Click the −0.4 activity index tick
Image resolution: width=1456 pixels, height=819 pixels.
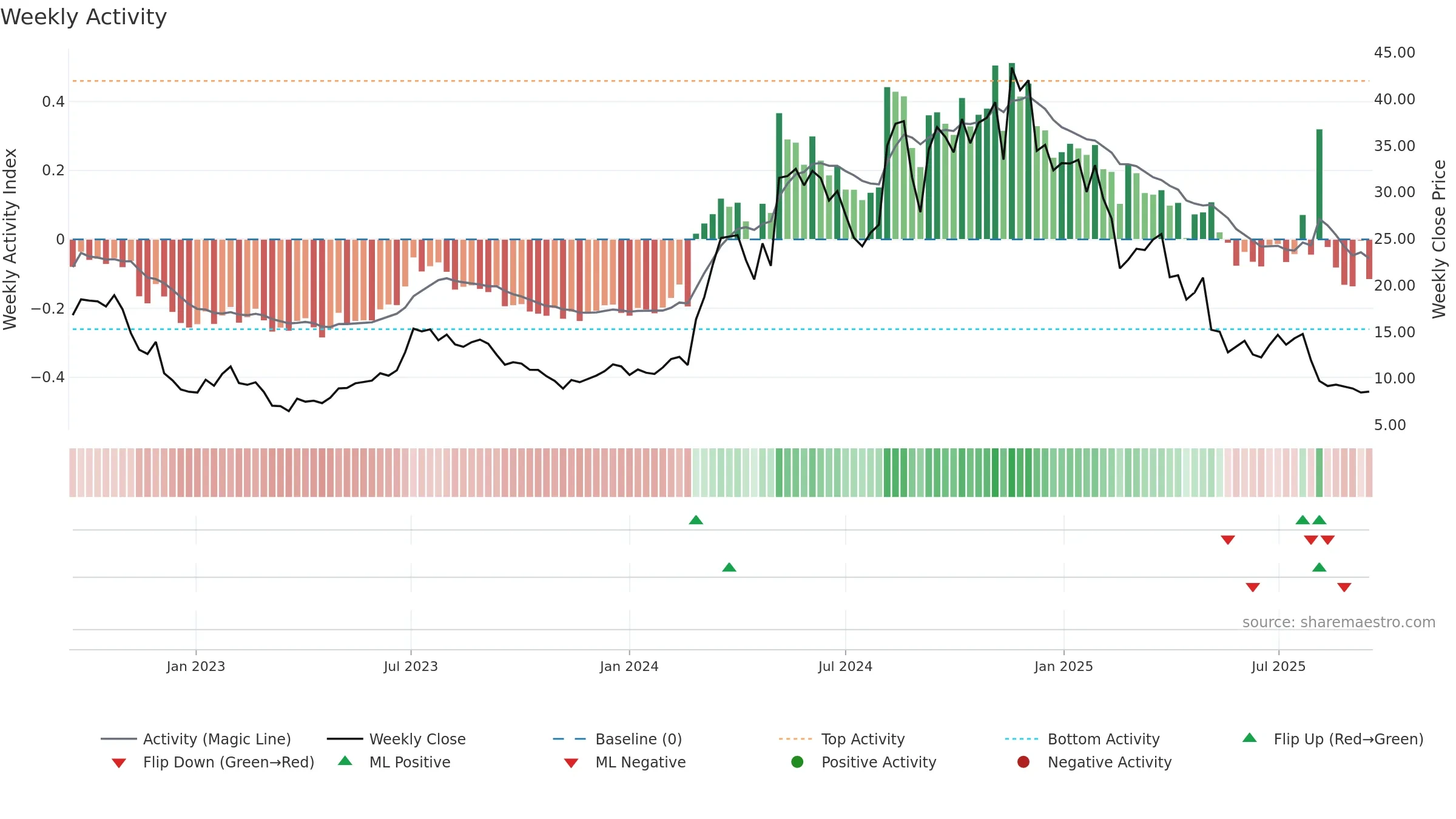(48, 377)
